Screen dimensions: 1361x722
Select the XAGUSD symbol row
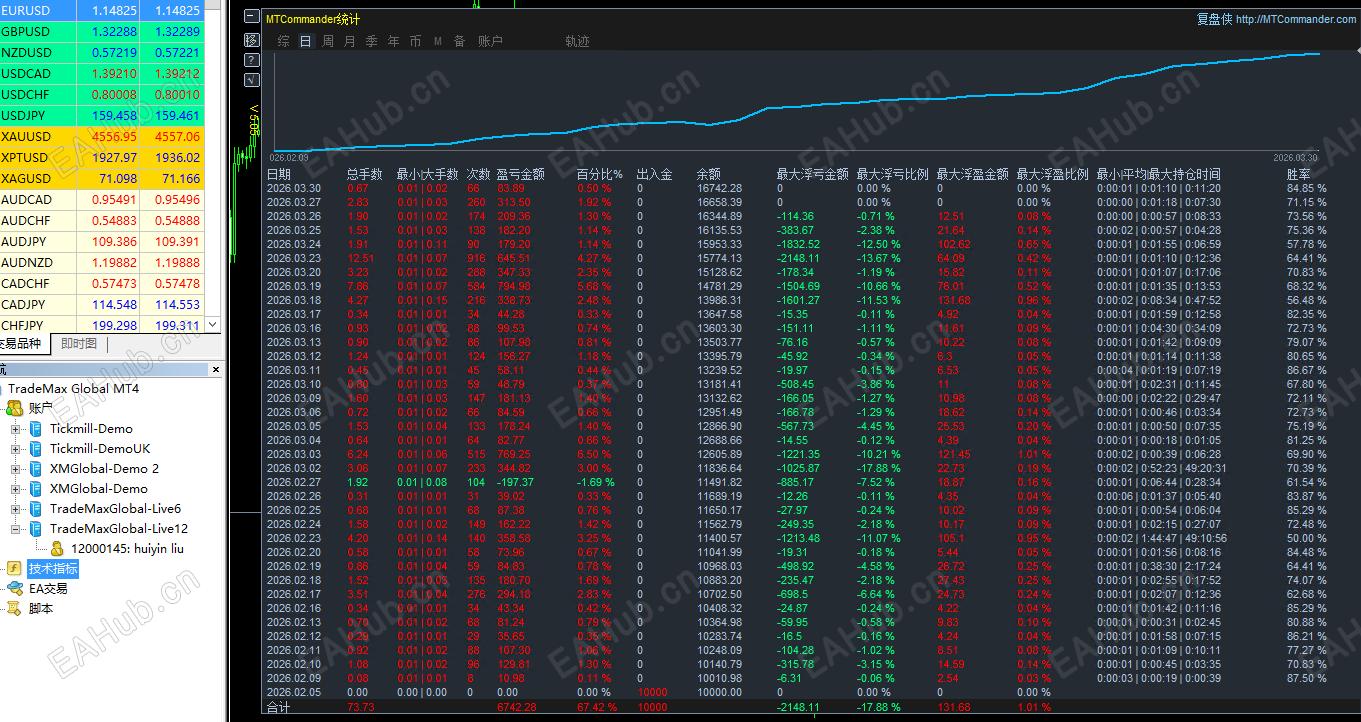(x=101, y=178)
